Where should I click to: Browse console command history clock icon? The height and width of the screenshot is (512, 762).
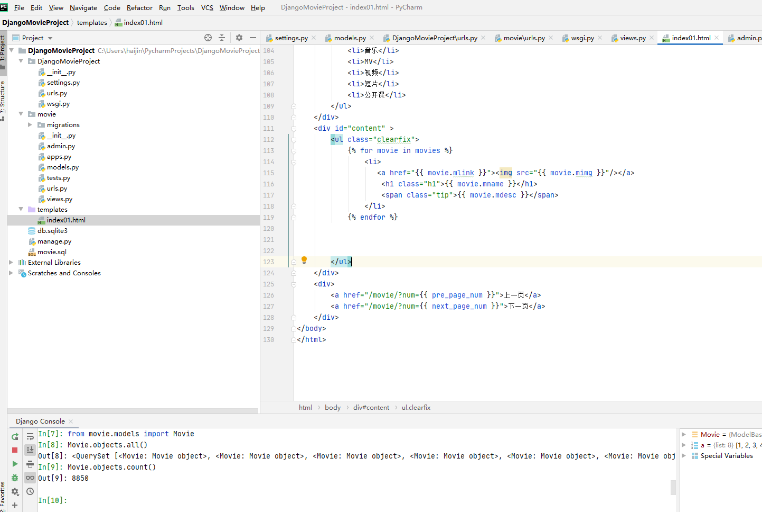click(30, 492)
